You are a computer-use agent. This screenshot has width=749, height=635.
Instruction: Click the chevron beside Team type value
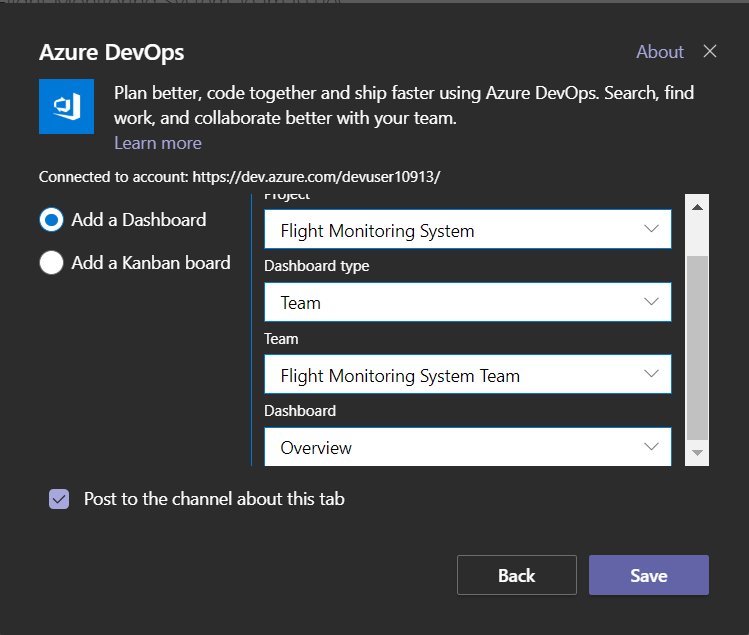[x=652, y=302]
